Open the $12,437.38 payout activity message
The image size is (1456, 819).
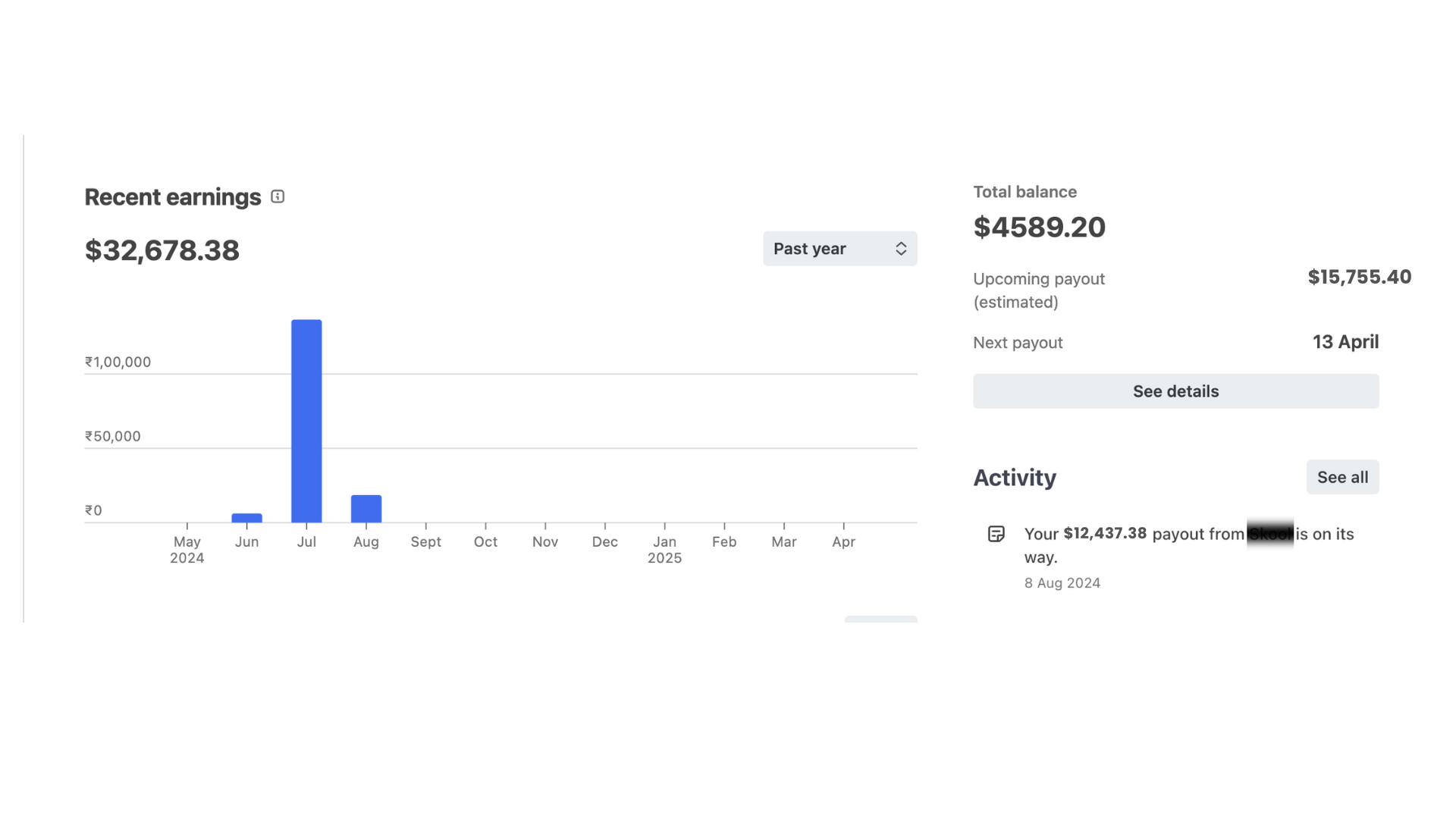coord(1188,544)
